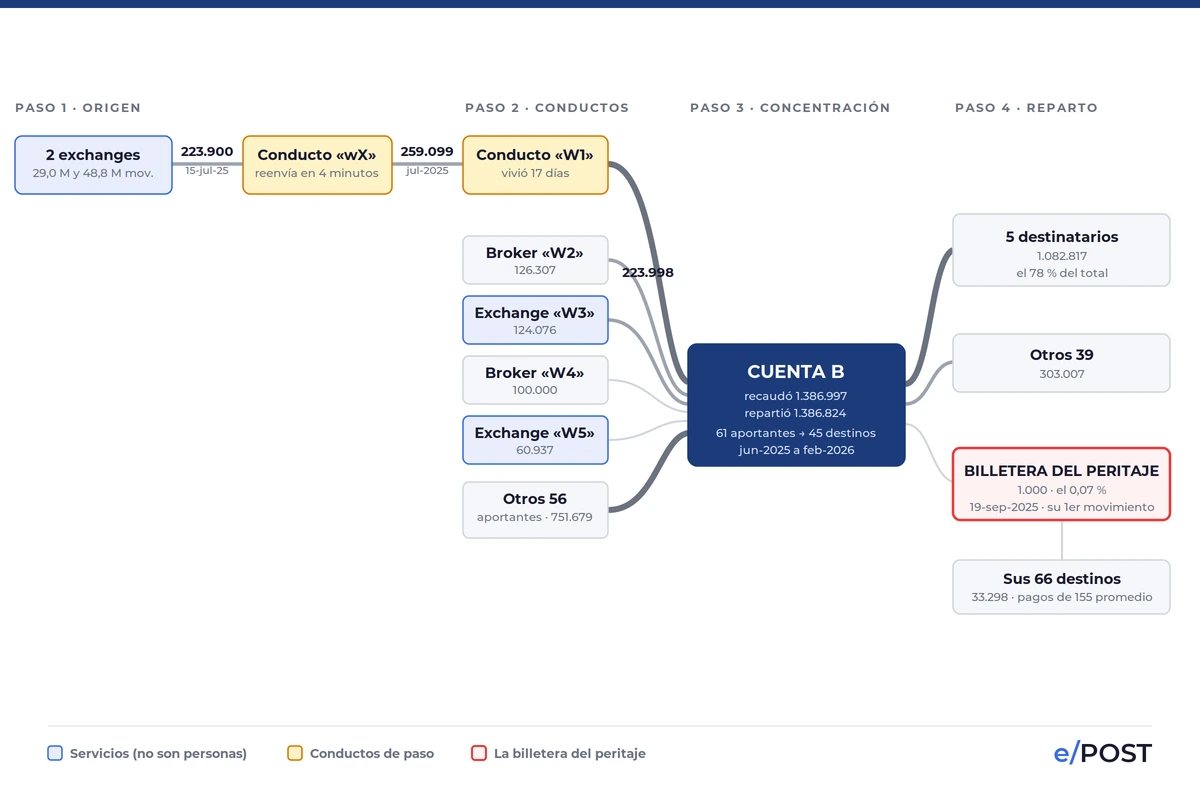Click the red billetera del peritaje swatch

pos(479,753)
